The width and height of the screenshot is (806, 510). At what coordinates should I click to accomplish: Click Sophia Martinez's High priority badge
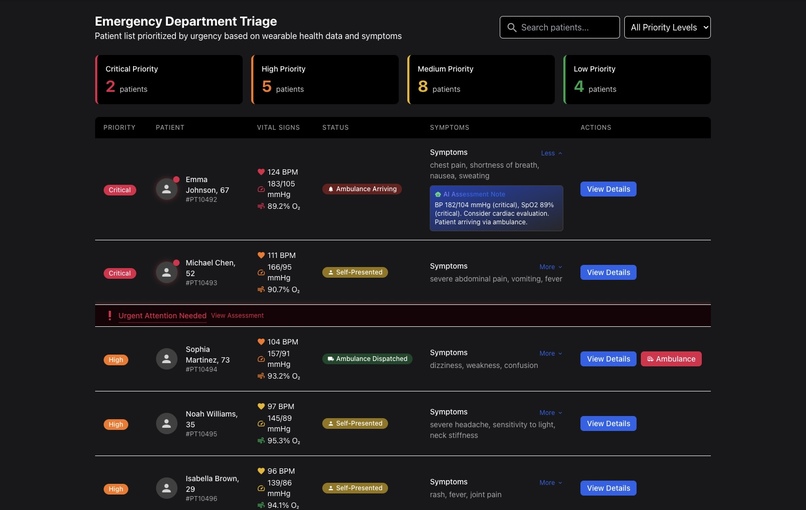pyautogui.click(x=116, y=360)
